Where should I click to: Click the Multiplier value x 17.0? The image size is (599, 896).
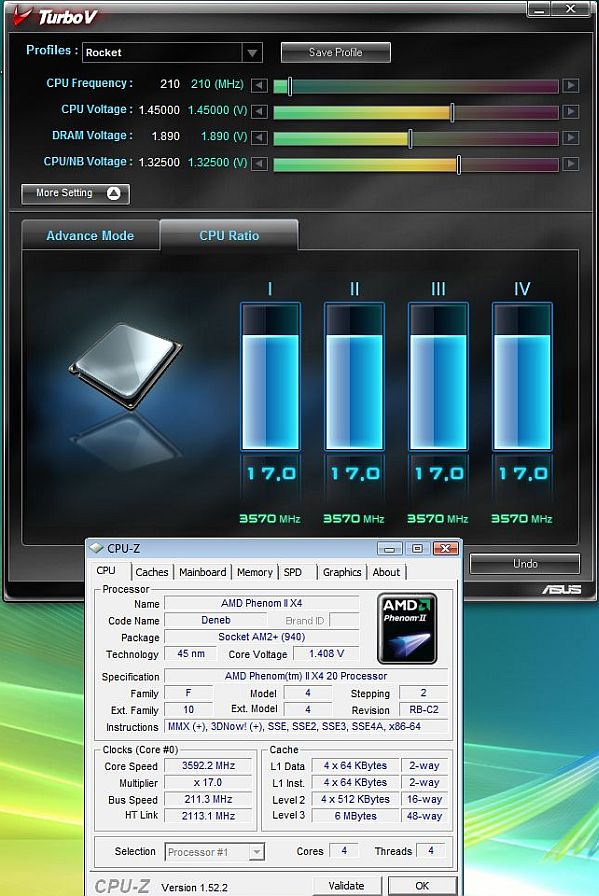point(209,782)
